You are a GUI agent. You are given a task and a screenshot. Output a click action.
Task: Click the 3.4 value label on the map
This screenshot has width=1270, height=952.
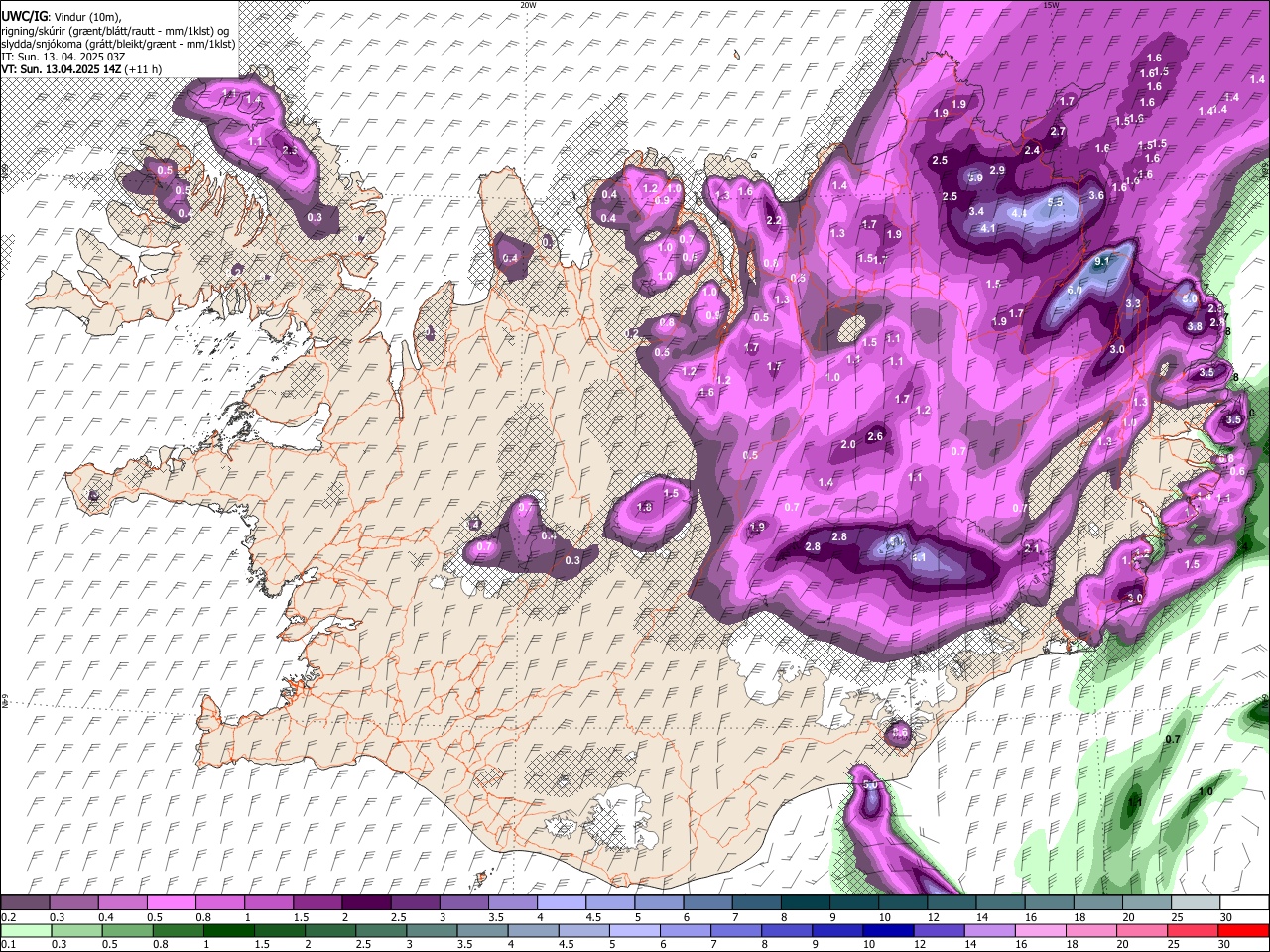[x=976, y=211]
